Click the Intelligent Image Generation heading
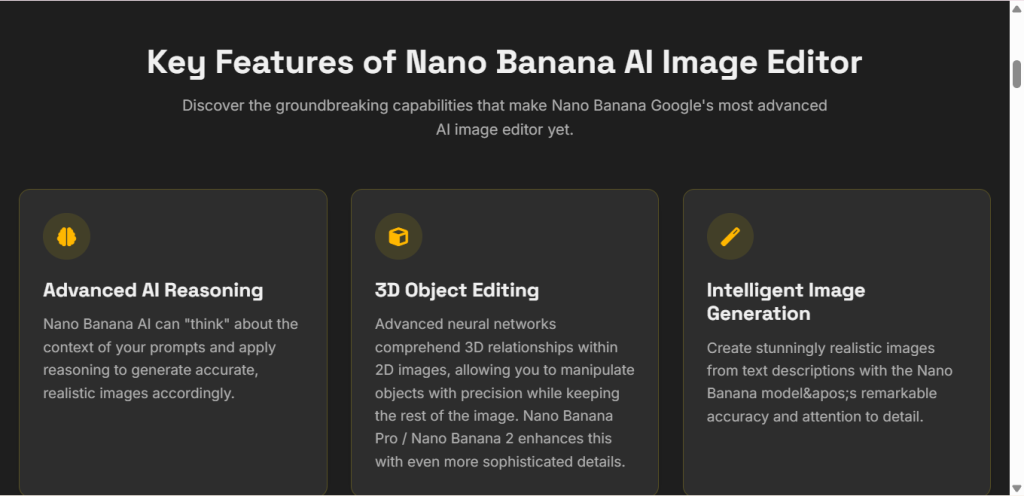The image size is (1024, 496). tap(786, 302)
